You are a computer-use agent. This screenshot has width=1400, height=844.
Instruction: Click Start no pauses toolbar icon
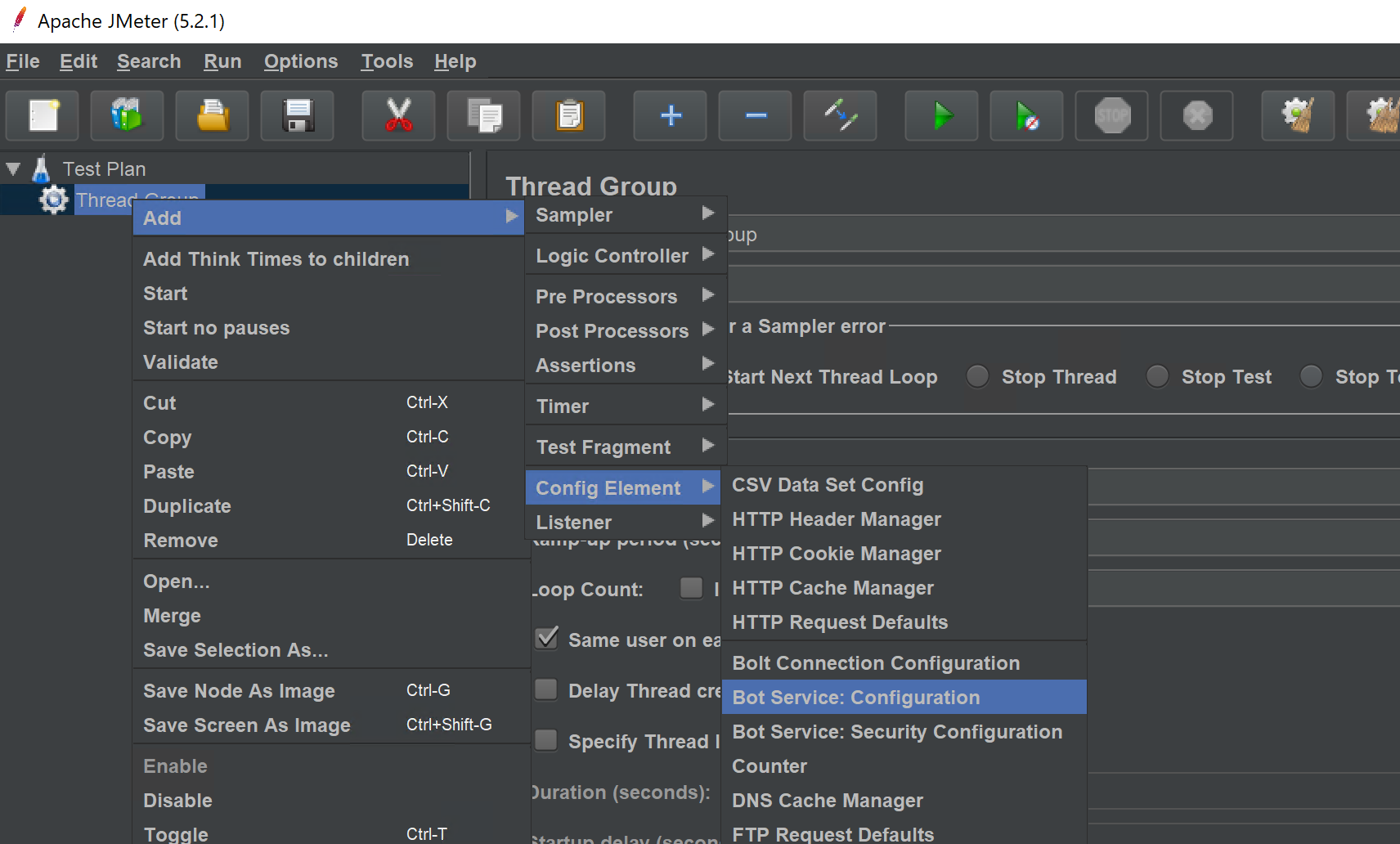click(1027, 116)
